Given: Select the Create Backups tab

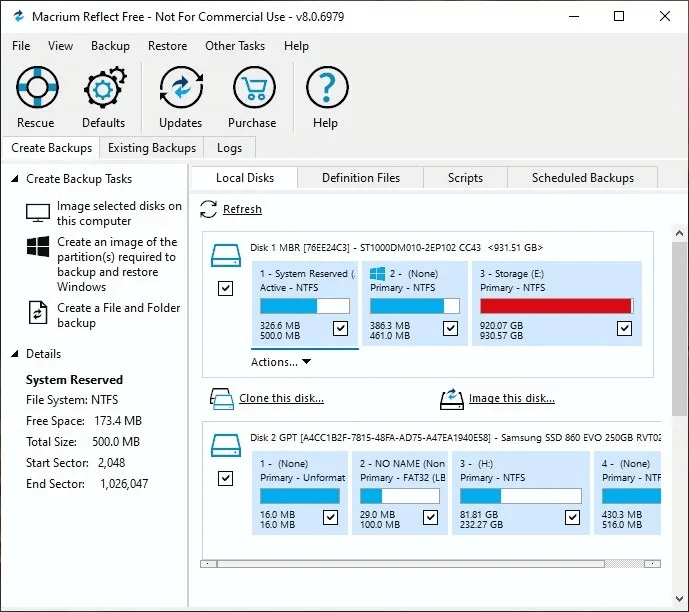Looking at the screenshot, I should [x=51, y=148].
